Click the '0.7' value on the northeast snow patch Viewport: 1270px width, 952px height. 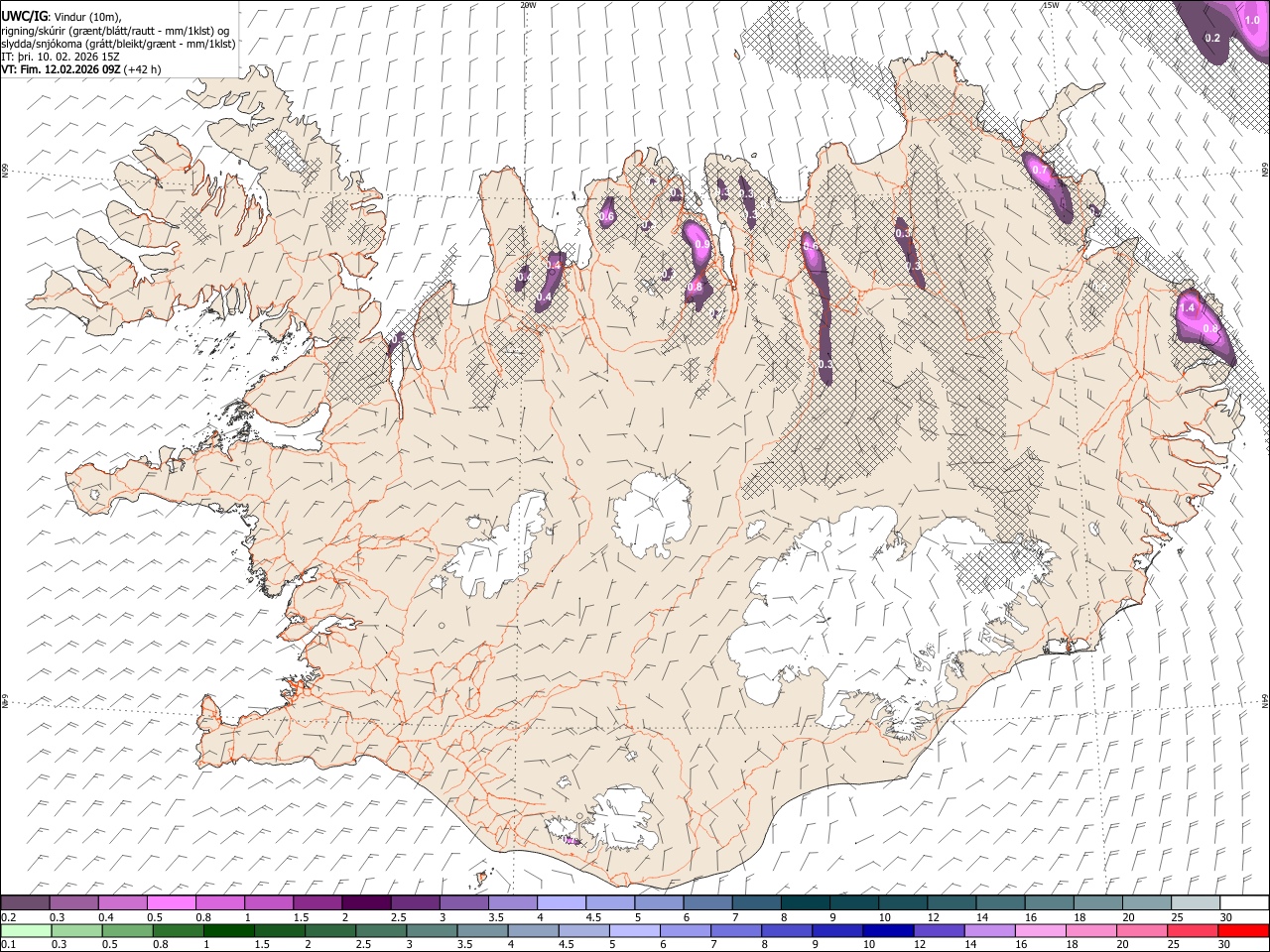[1039, 171]
